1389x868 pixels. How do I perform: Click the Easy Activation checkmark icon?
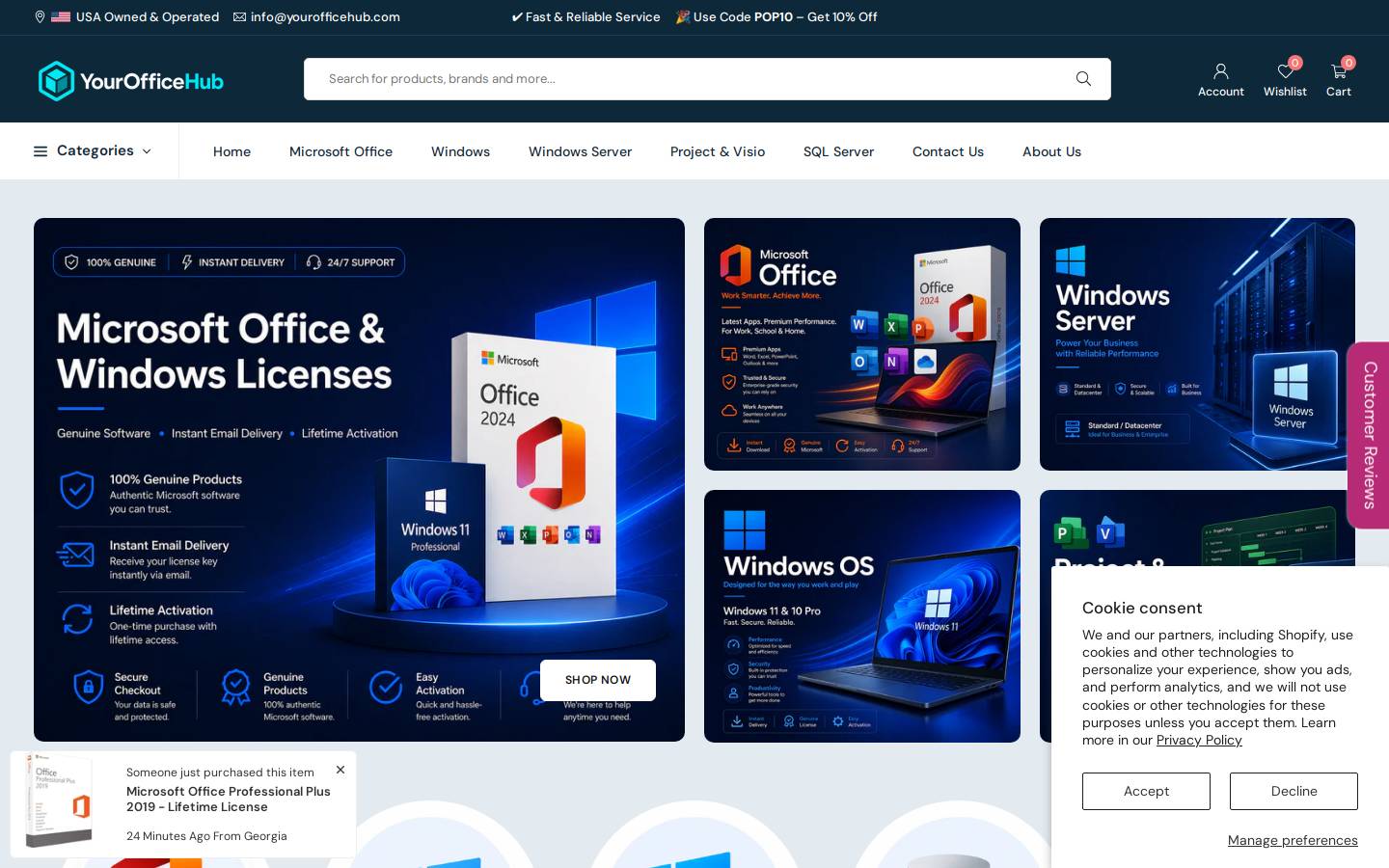pyautogui.click(x=386, y=688)
